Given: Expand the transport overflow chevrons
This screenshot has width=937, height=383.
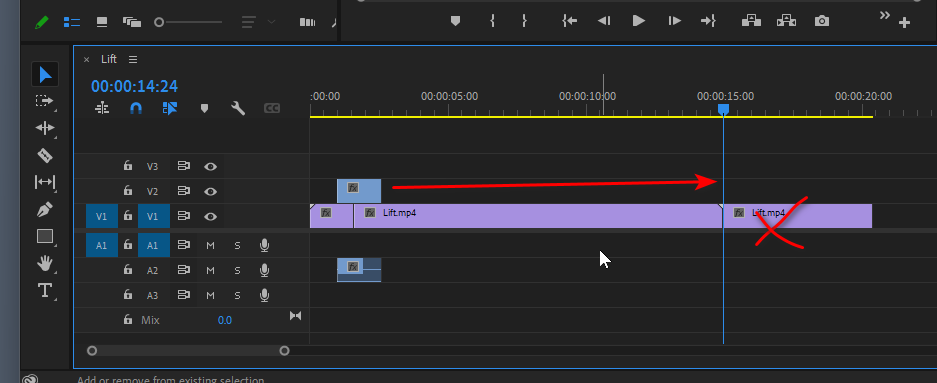Looking at the screenshot, I should 885,16.
